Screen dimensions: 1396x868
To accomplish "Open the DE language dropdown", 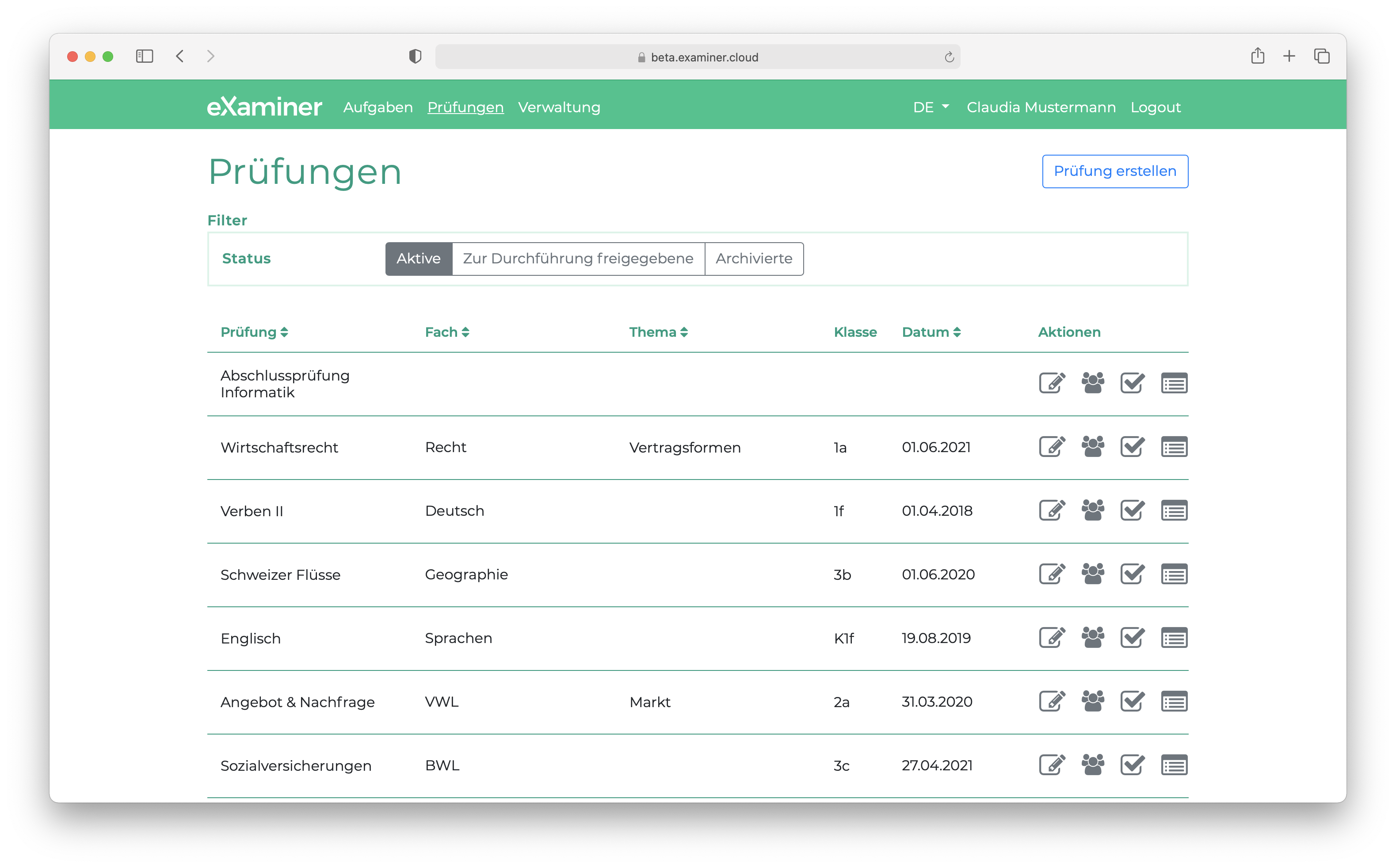I will pos(931,107).
